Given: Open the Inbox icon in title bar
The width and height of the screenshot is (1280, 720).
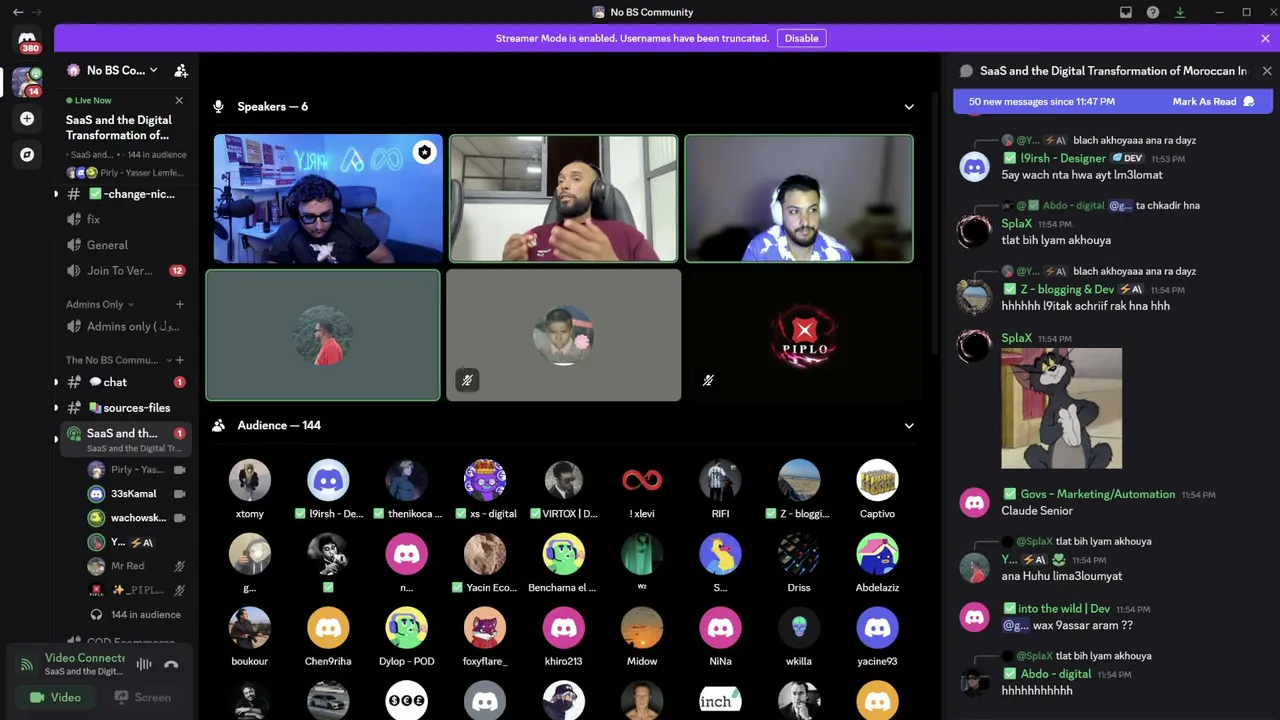Looking at the screenshot, I should pyautogui.click(x=1126, y=12).
